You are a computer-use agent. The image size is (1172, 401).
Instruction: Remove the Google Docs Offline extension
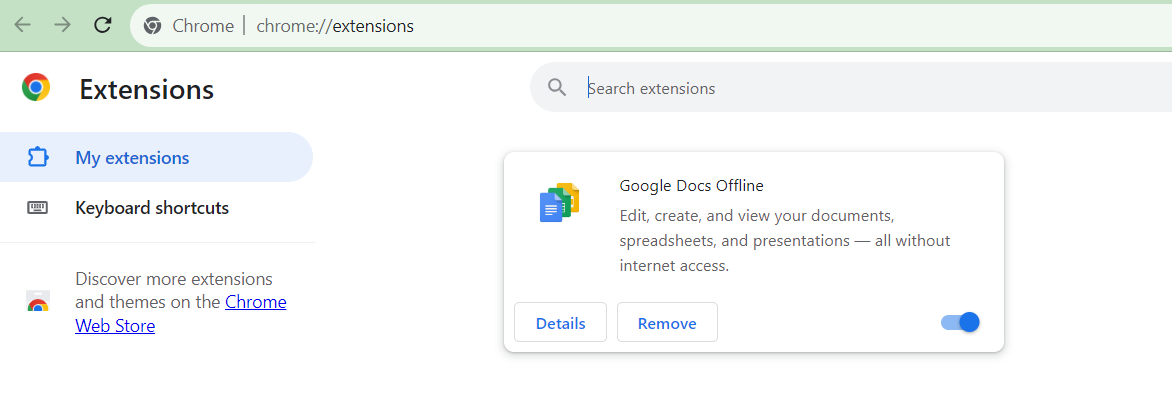pos(667,322)
